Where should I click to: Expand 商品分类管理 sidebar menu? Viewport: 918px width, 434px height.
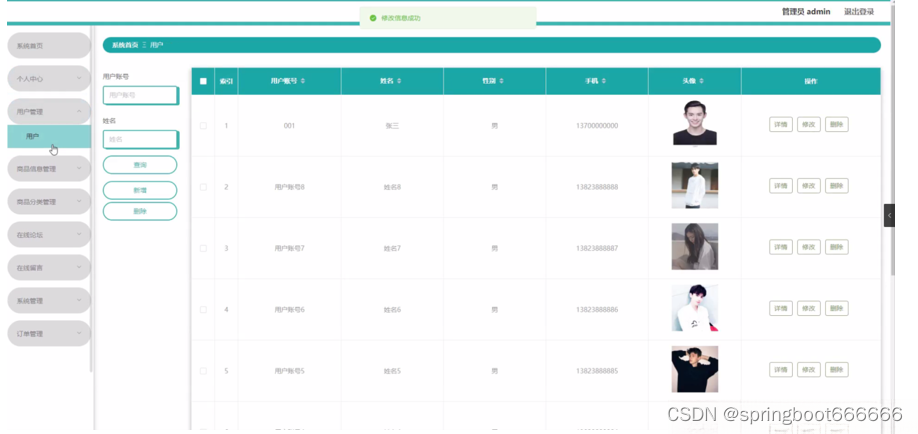[49, 201]
